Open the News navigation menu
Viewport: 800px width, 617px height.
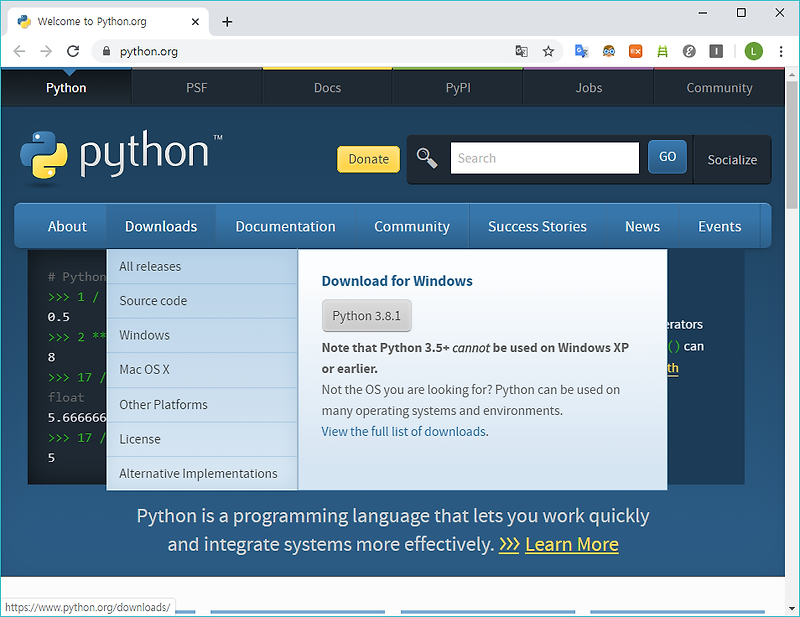pos(642,226)
